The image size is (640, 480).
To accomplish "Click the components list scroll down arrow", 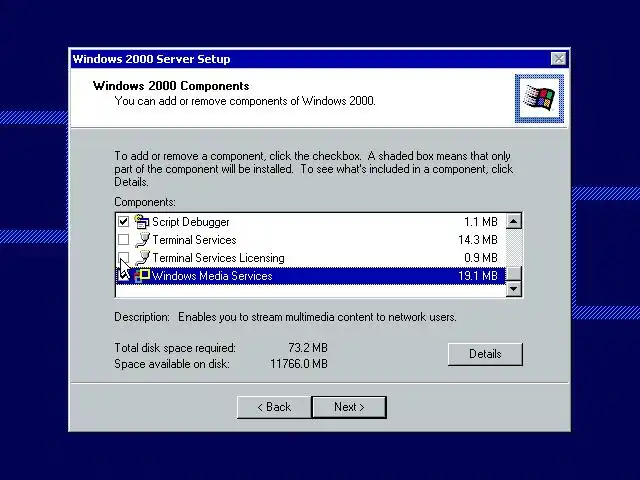I will 513,289.
